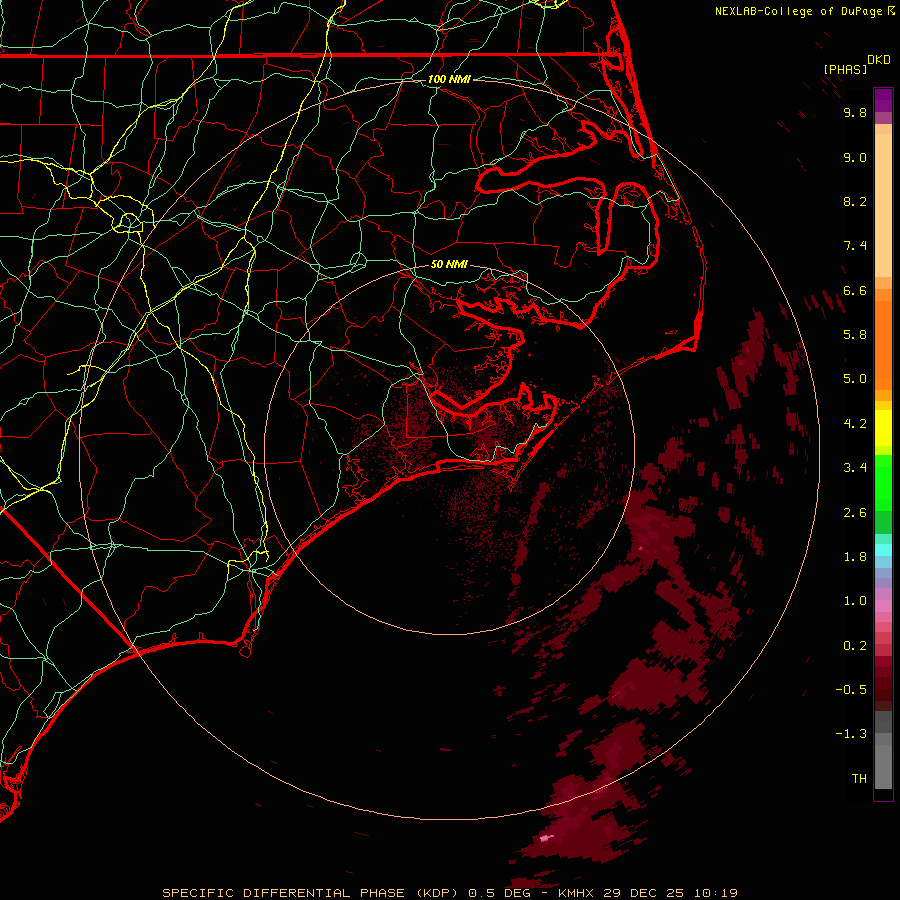
Task: Click the 4.2 scale value
Action: pyautogui.click(x=855, y=424)
